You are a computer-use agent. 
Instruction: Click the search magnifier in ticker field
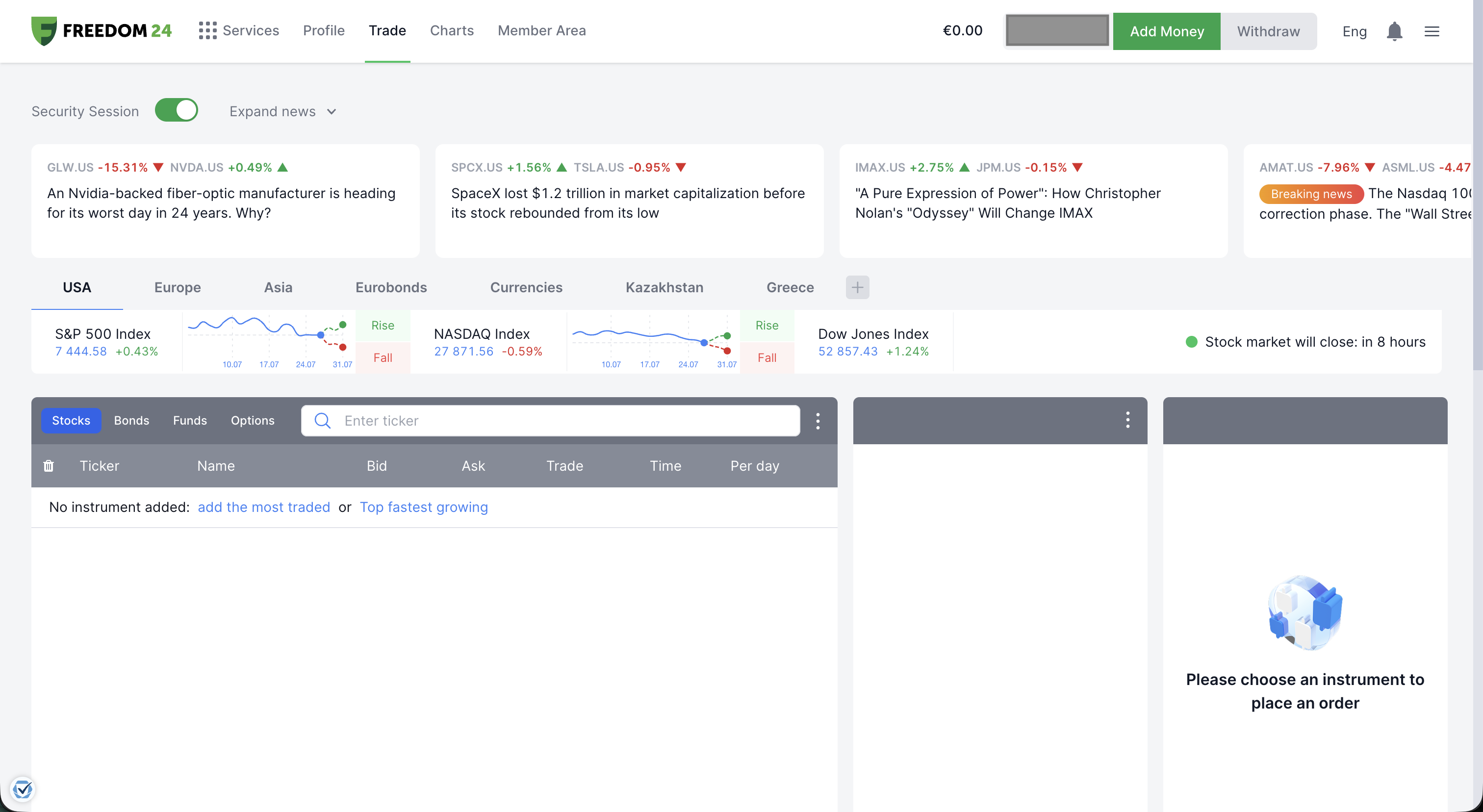[322, 421]
